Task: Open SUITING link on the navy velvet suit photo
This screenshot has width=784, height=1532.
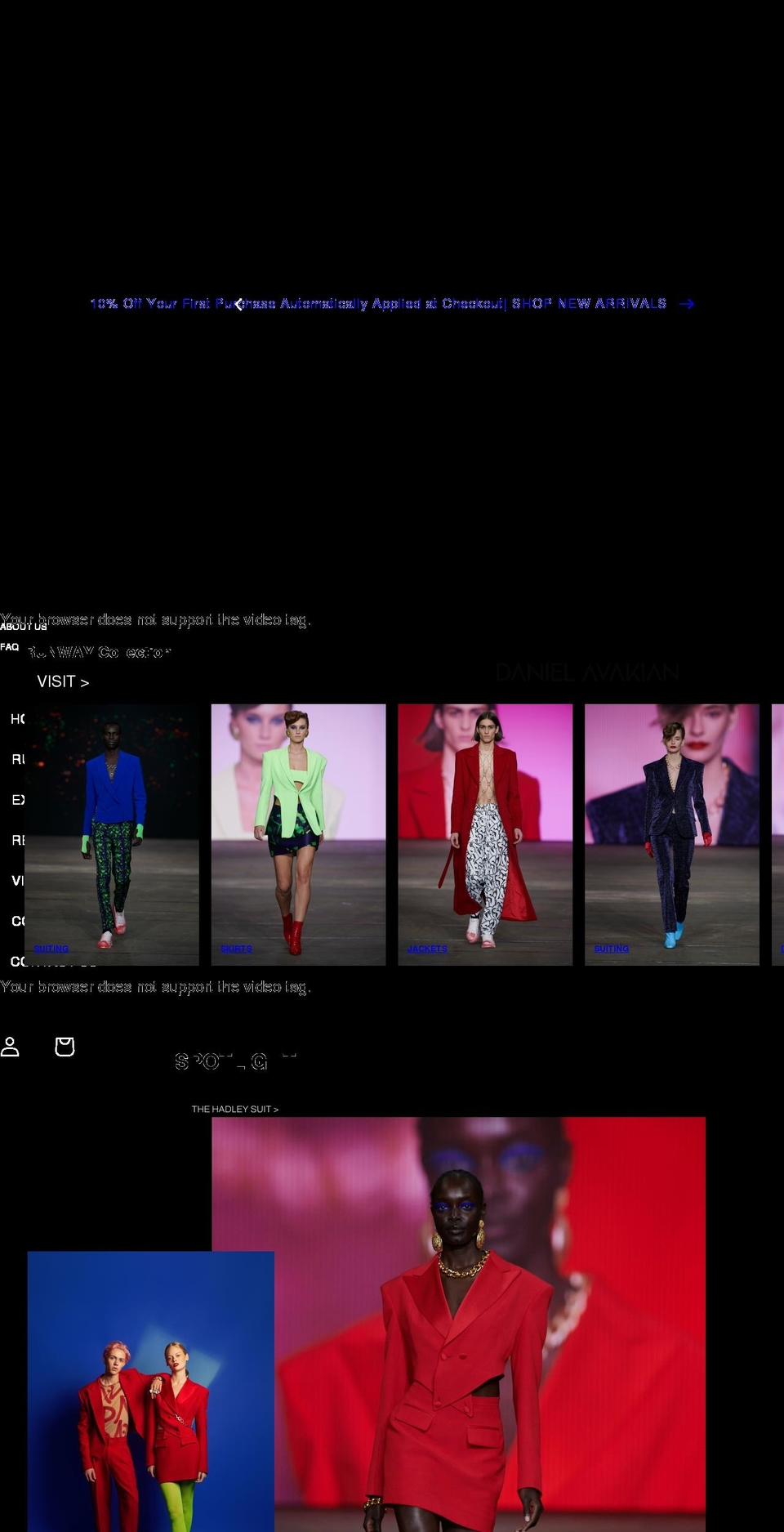Action: pos(611,949)
